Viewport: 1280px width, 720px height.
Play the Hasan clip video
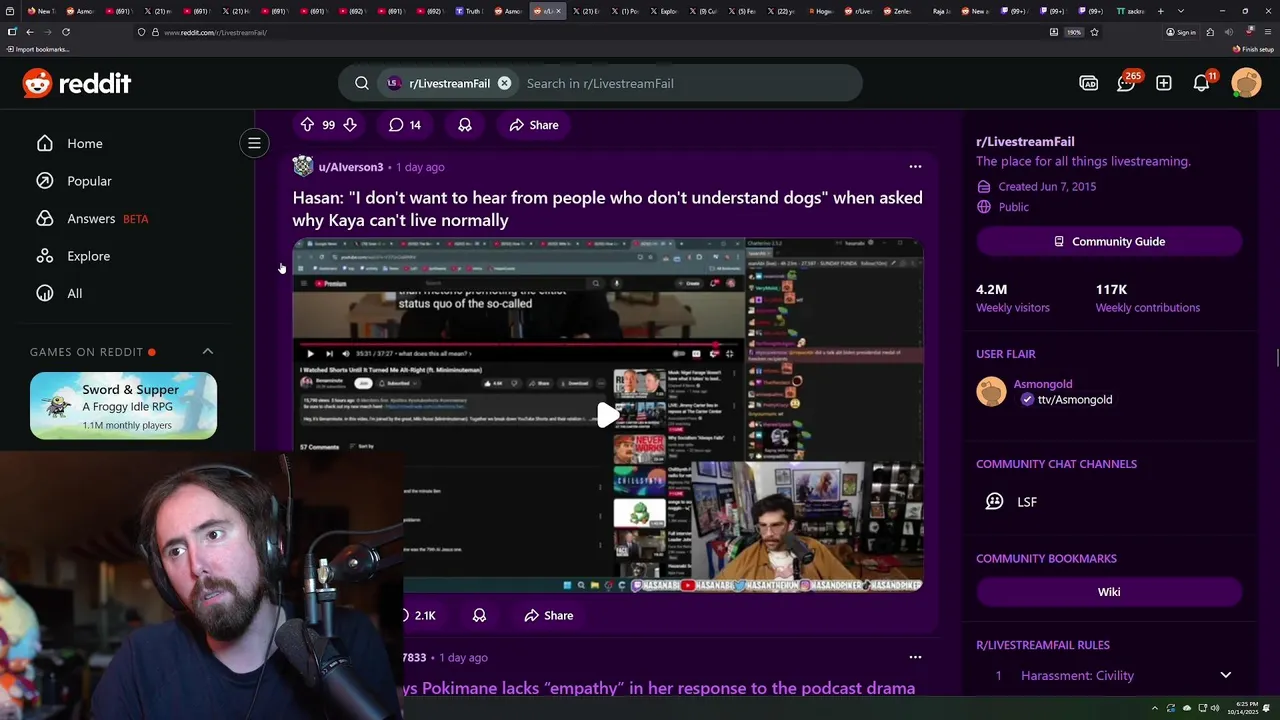(608, 415)
